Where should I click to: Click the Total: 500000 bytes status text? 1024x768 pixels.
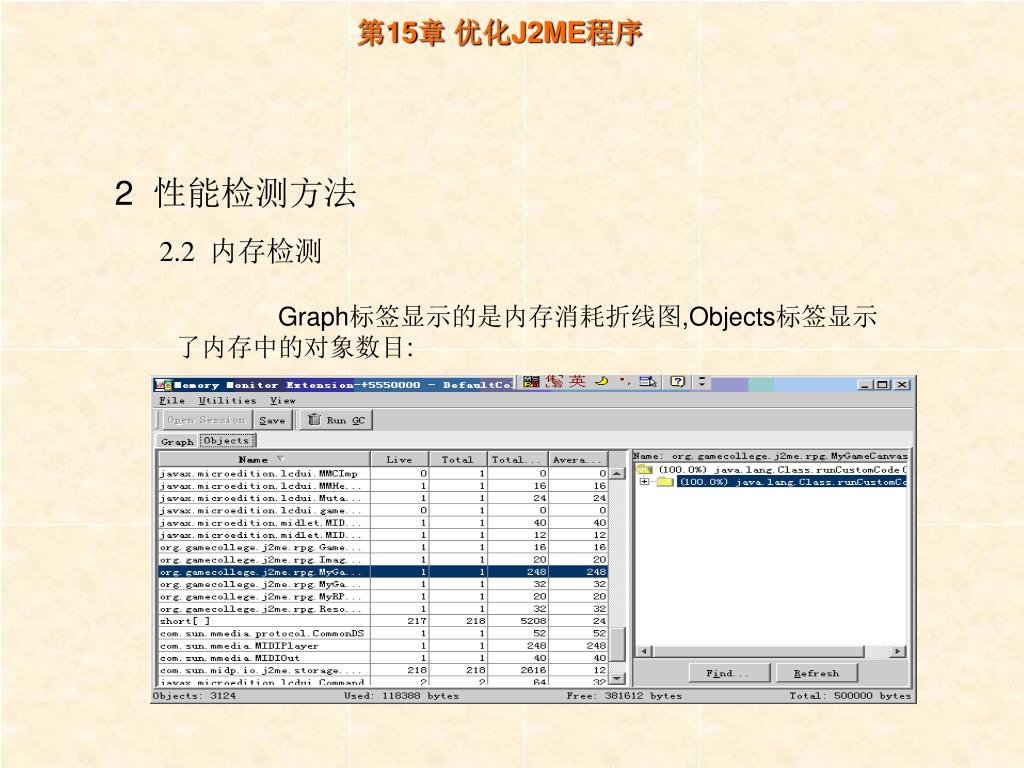point(850,696)
